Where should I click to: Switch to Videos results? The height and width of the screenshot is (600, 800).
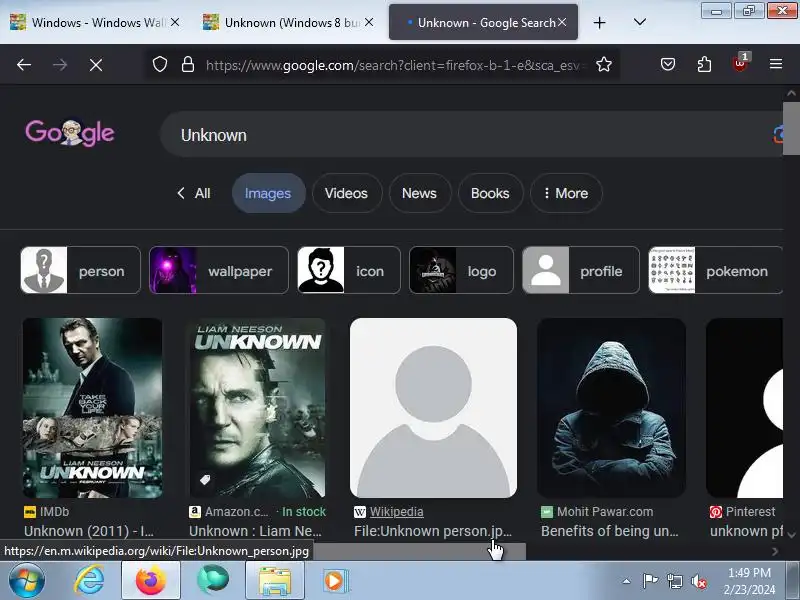click(x=346, y=193)
